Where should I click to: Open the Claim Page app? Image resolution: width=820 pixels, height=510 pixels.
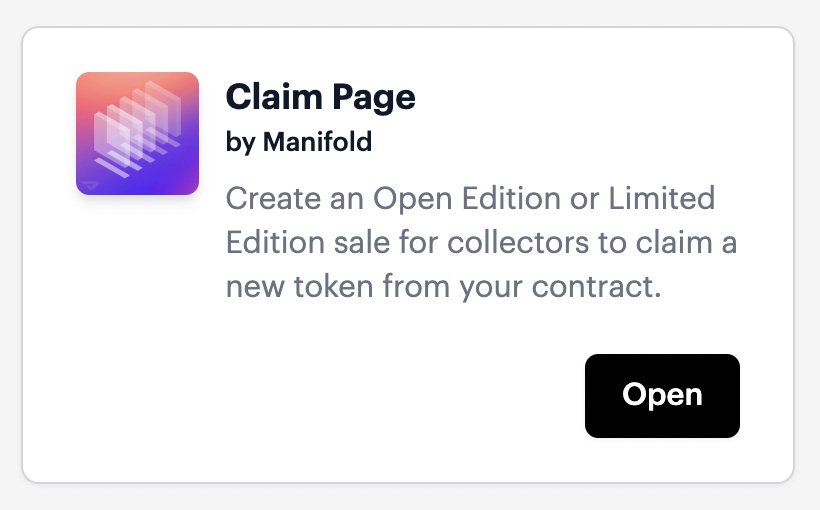tap(662, 396)
